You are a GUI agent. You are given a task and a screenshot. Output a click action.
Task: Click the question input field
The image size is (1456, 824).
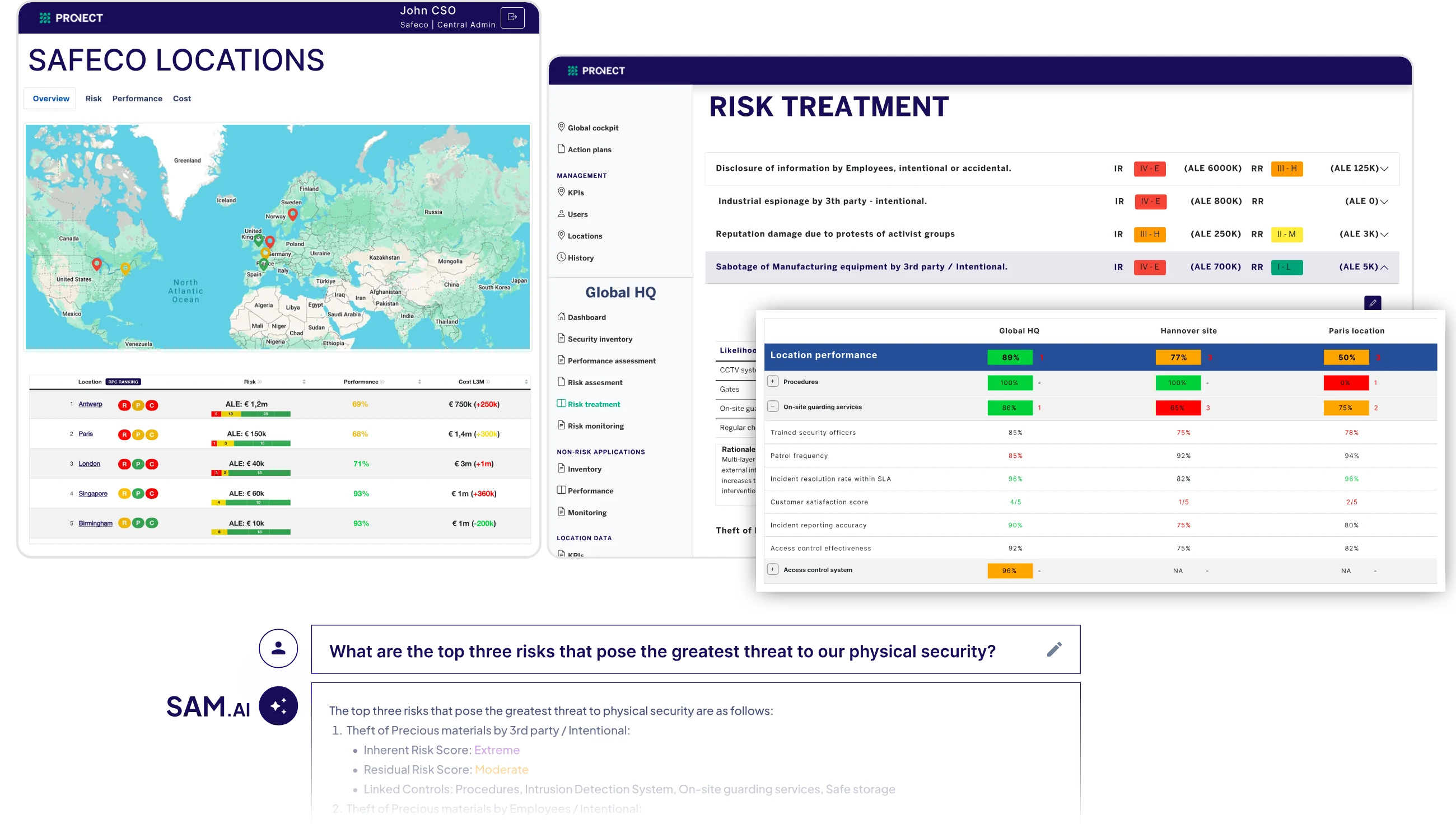pos(695,649)
